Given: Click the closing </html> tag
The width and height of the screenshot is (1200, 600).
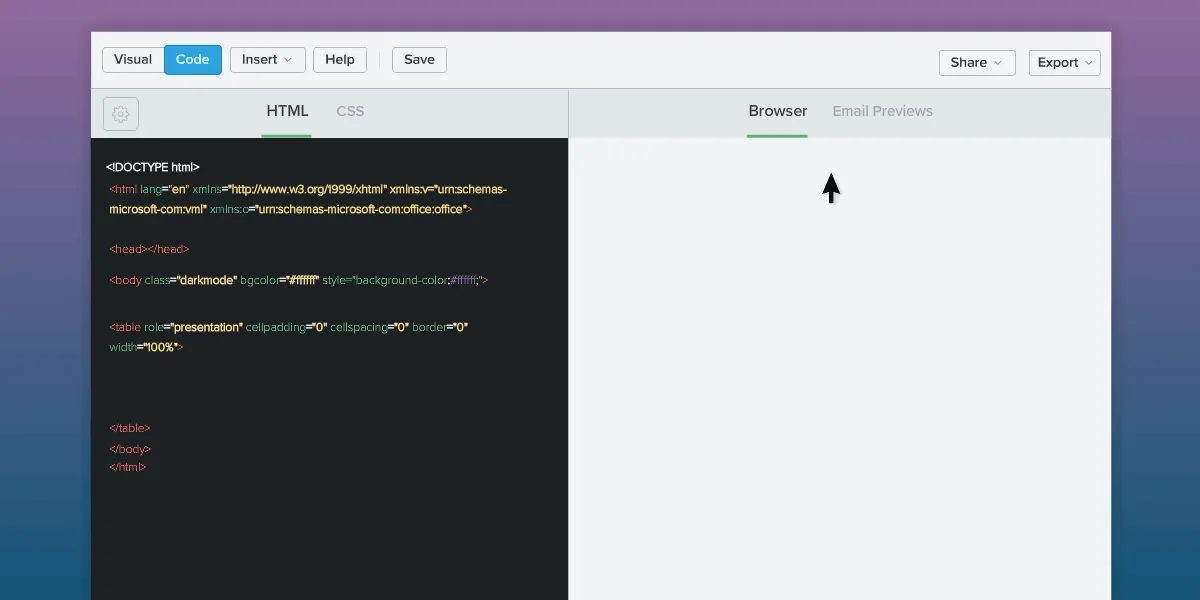Looking at the screenshot, I should [128, 467].
